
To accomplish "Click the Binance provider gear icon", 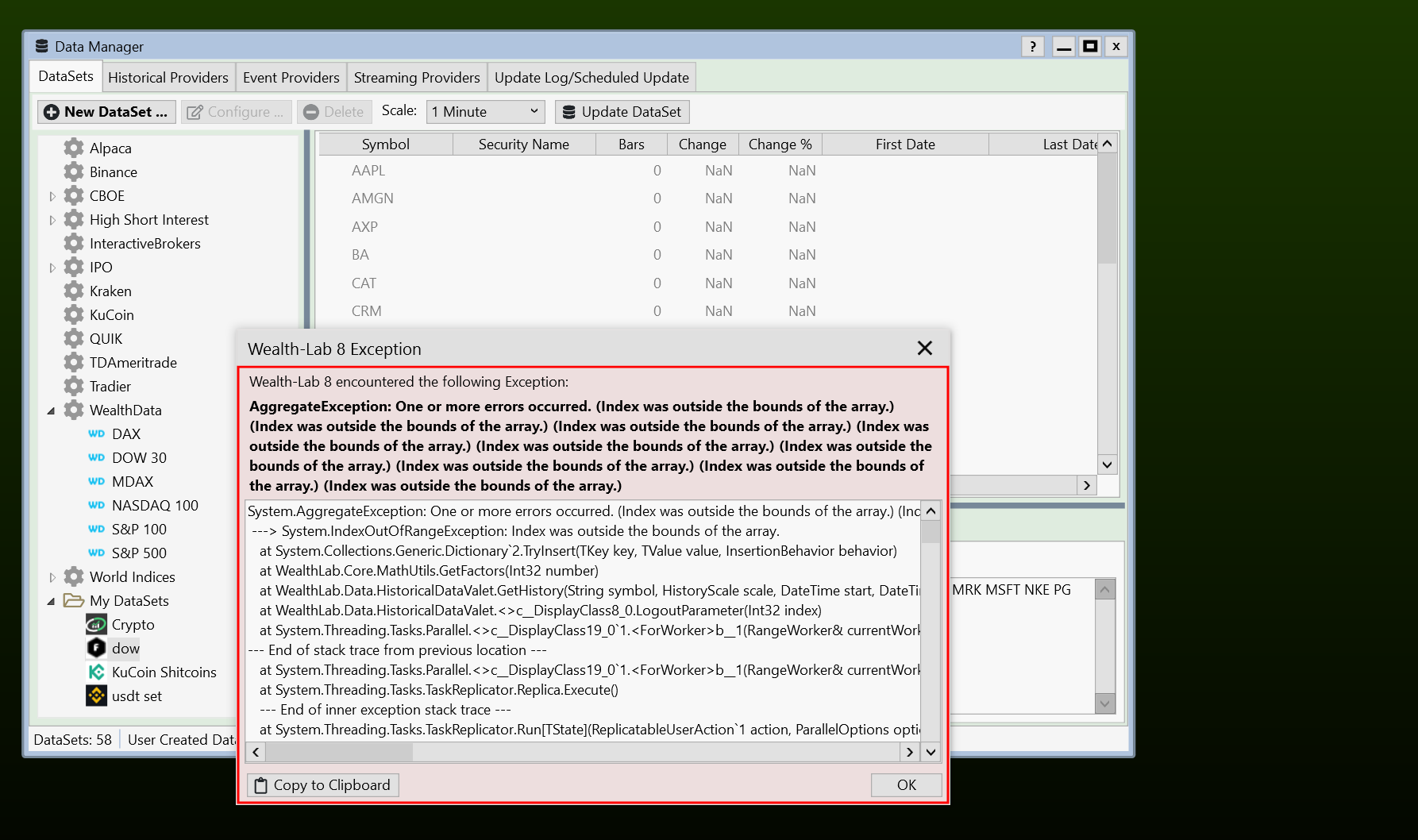I will pyautogui.click(x=74, y=172).
